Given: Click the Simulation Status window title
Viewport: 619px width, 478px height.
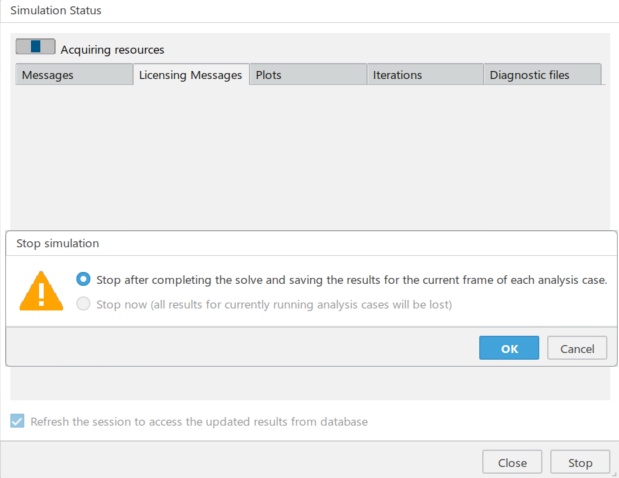Looking at the screenshot, I should pos(58,10).
